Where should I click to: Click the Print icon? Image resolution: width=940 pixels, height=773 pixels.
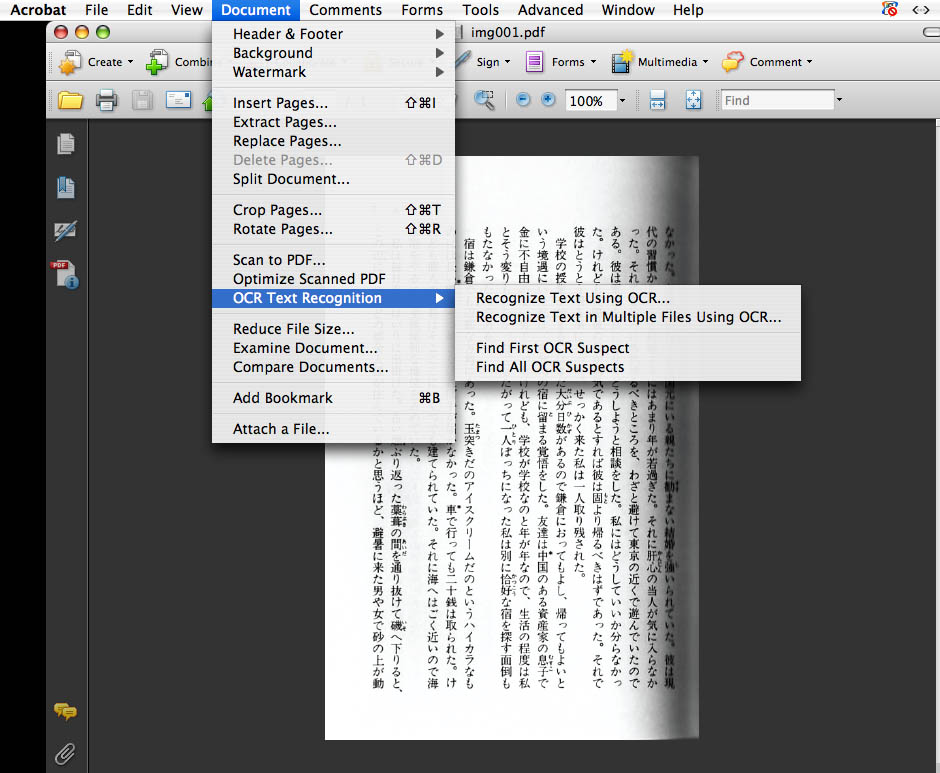(107, 100)
